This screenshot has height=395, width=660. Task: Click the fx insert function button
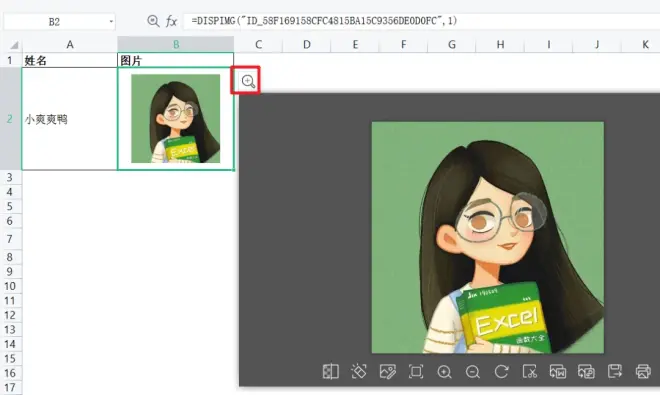171,21
